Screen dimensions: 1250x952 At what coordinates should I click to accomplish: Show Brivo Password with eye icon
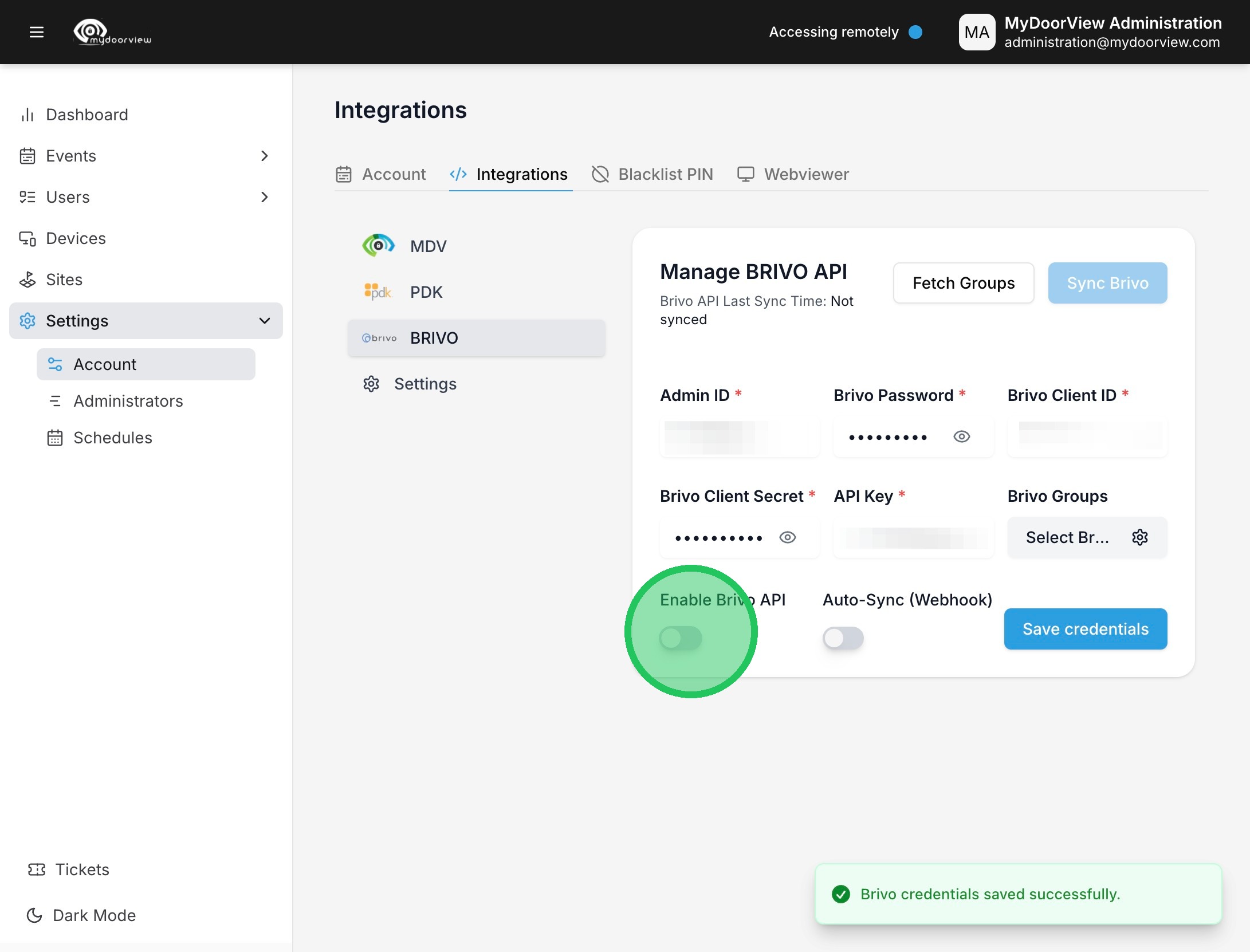961,436
